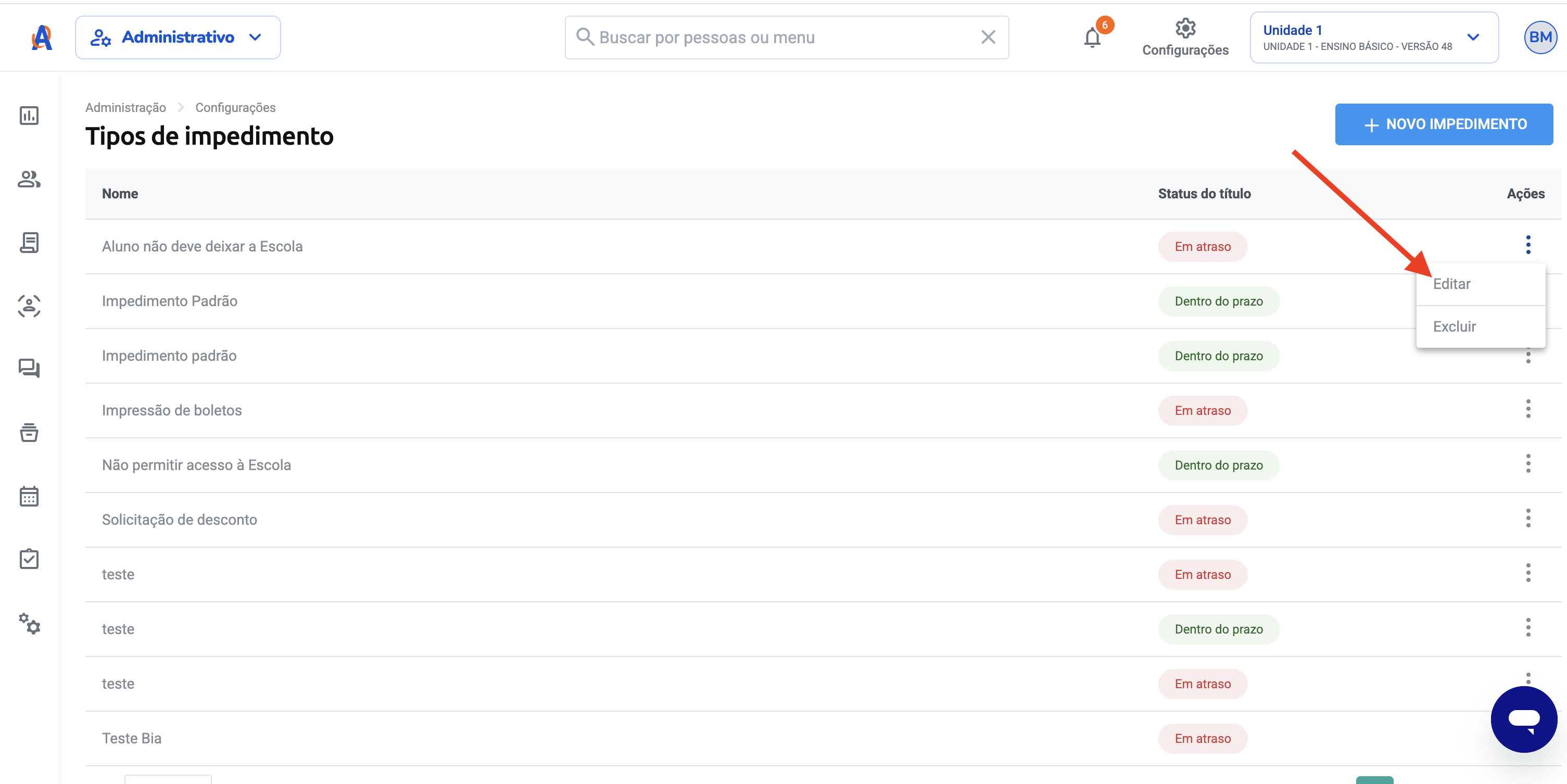Click the Status do título column header
This screenshot has height=784, width=1567.
coord(1204,194)
